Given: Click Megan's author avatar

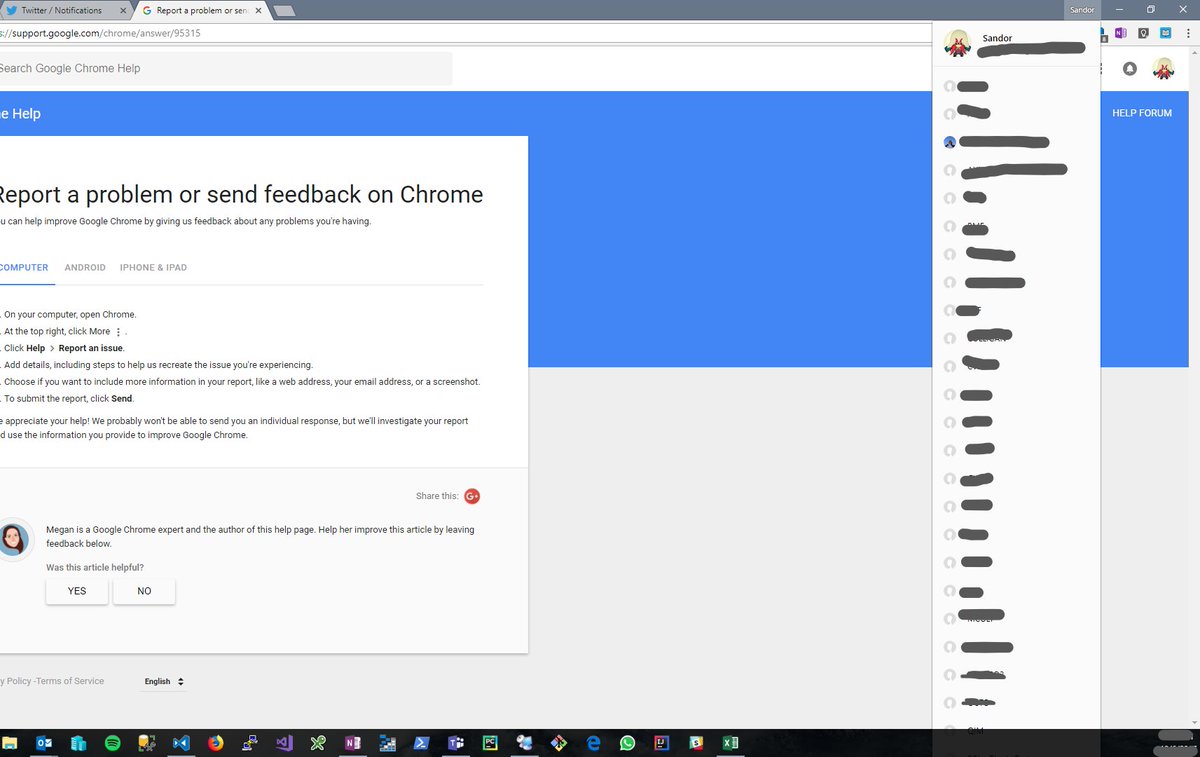Looking at the screenshot, I should pos(13,540).
